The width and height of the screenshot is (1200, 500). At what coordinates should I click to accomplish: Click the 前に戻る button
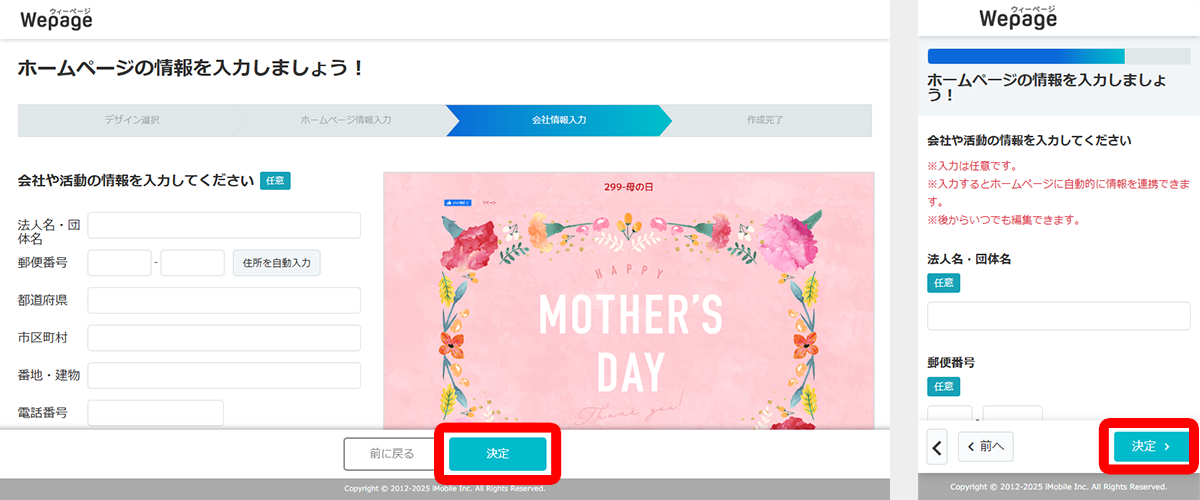(392, 453)
